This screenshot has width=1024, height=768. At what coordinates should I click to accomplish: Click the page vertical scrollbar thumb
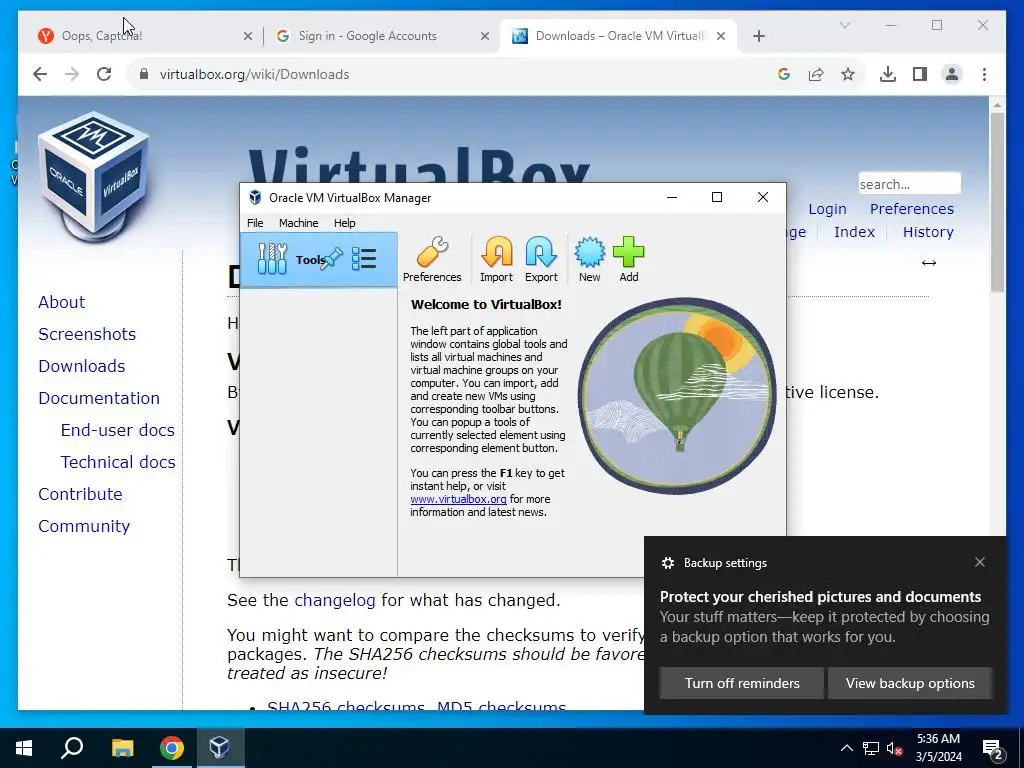pos(997,202)
